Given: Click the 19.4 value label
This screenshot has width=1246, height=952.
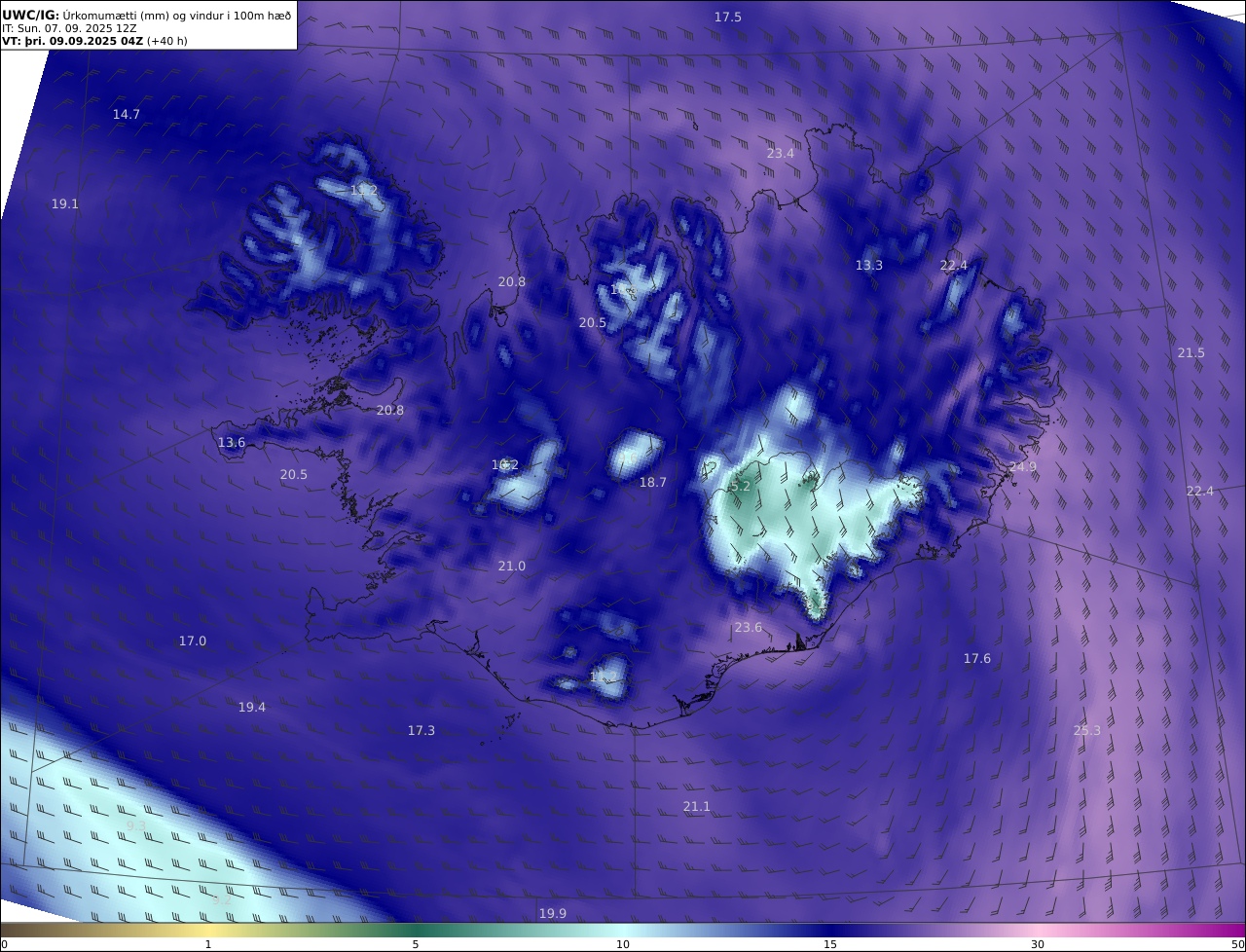Looking at the screenshot, I should click(252, 707).
